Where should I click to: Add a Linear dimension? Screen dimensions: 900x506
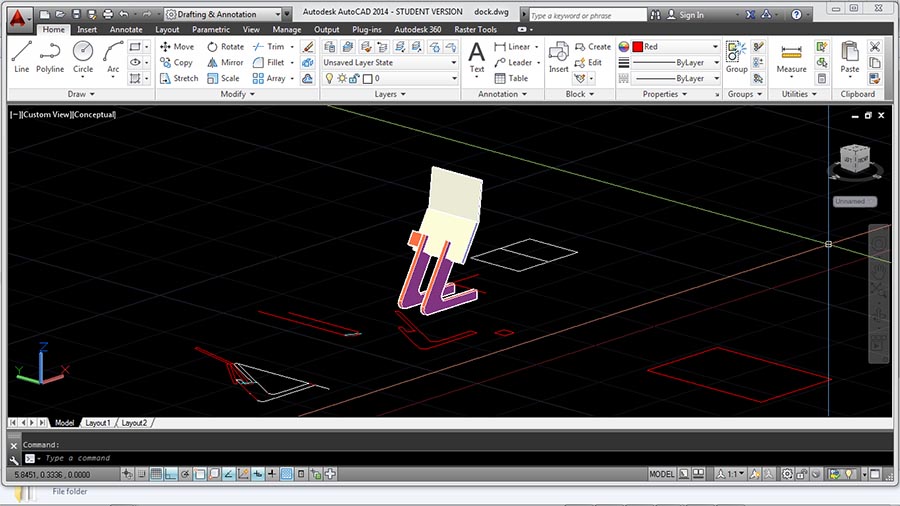tap(513, 46)
